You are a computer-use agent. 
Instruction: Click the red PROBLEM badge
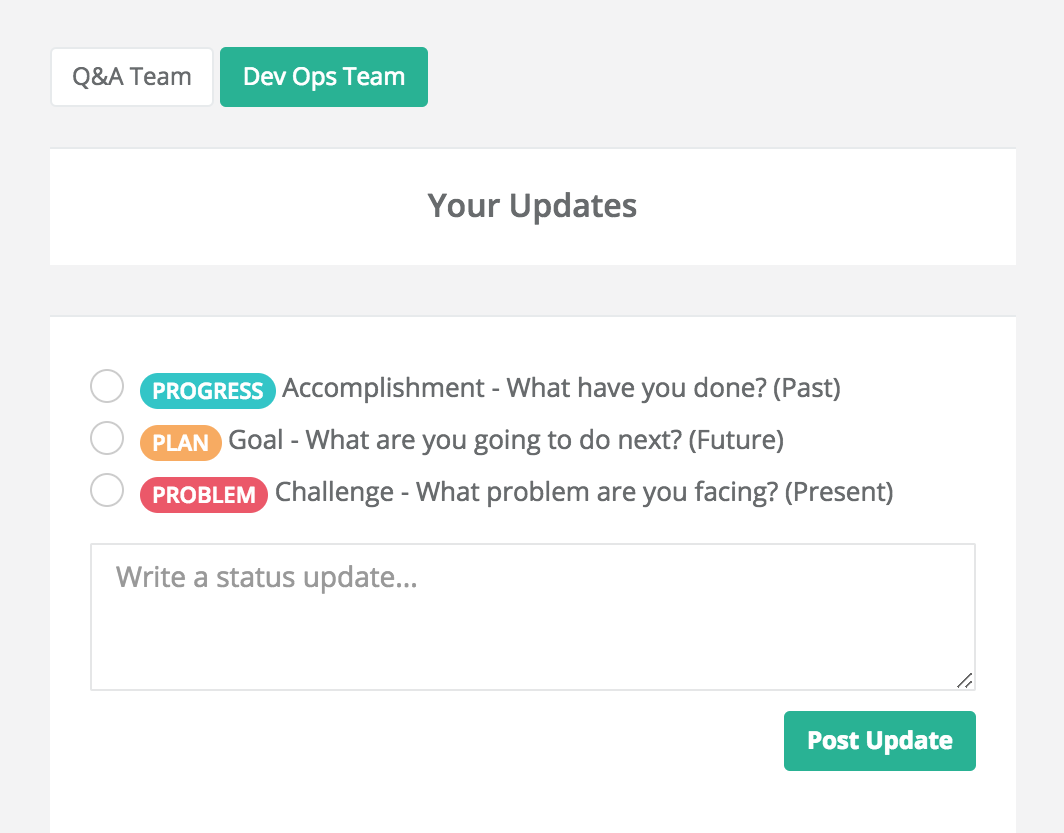point(204,495)
